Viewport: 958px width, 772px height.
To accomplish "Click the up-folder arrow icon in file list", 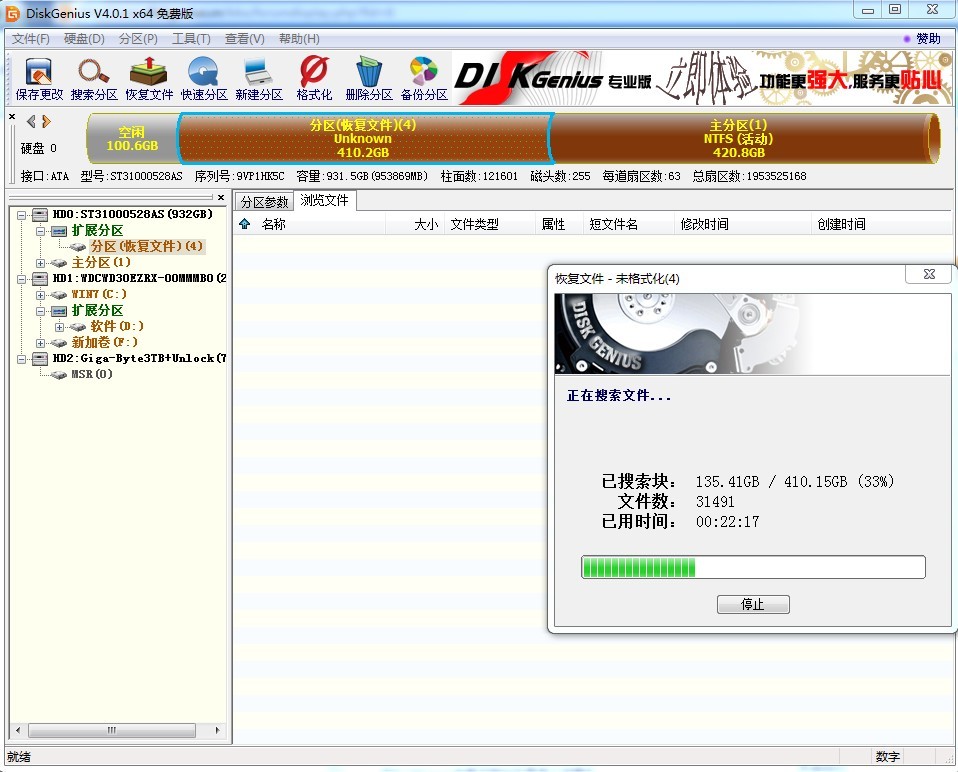I will click(x=244, y=224).
